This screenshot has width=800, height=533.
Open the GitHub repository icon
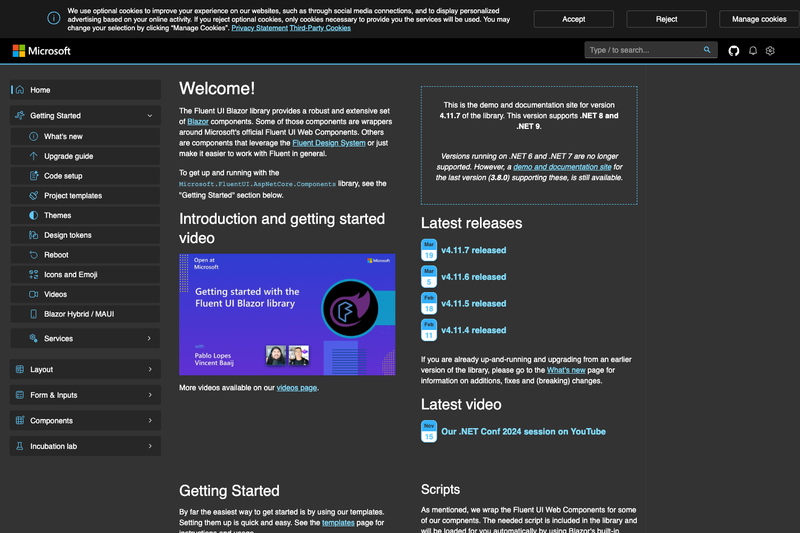tap(734, 50)
